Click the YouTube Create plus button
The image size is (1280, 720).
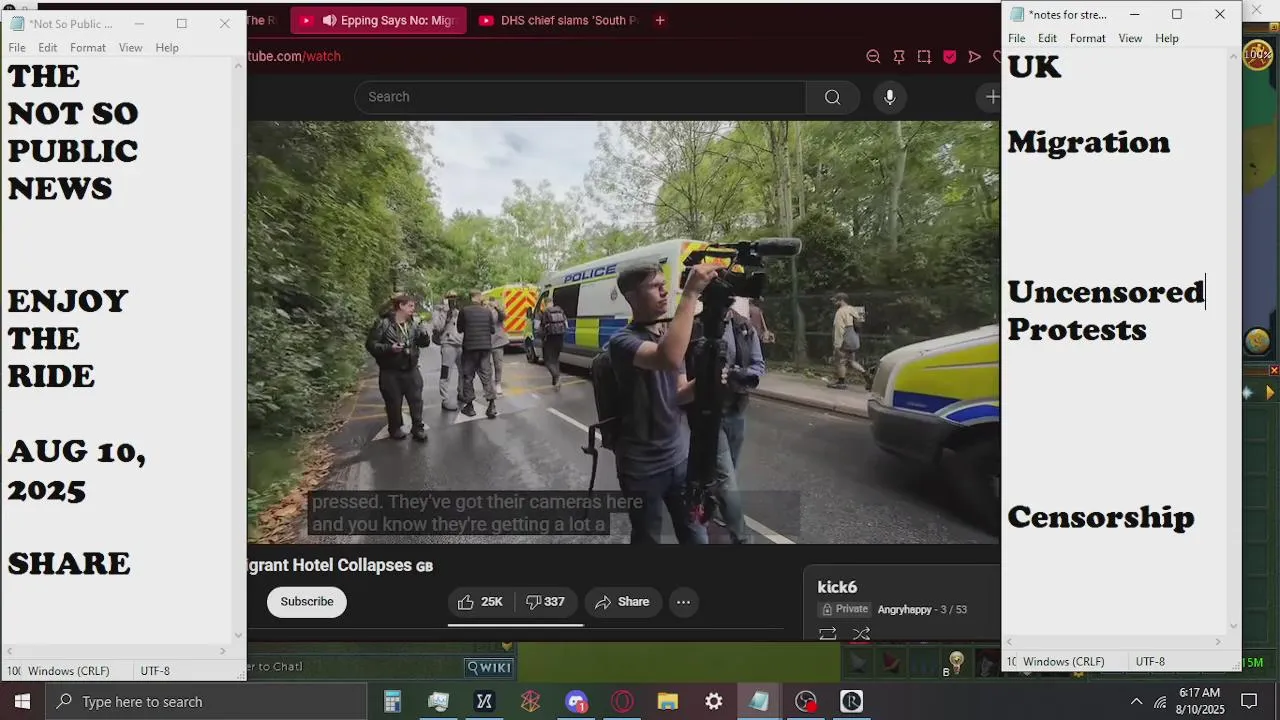pos(990,97)
